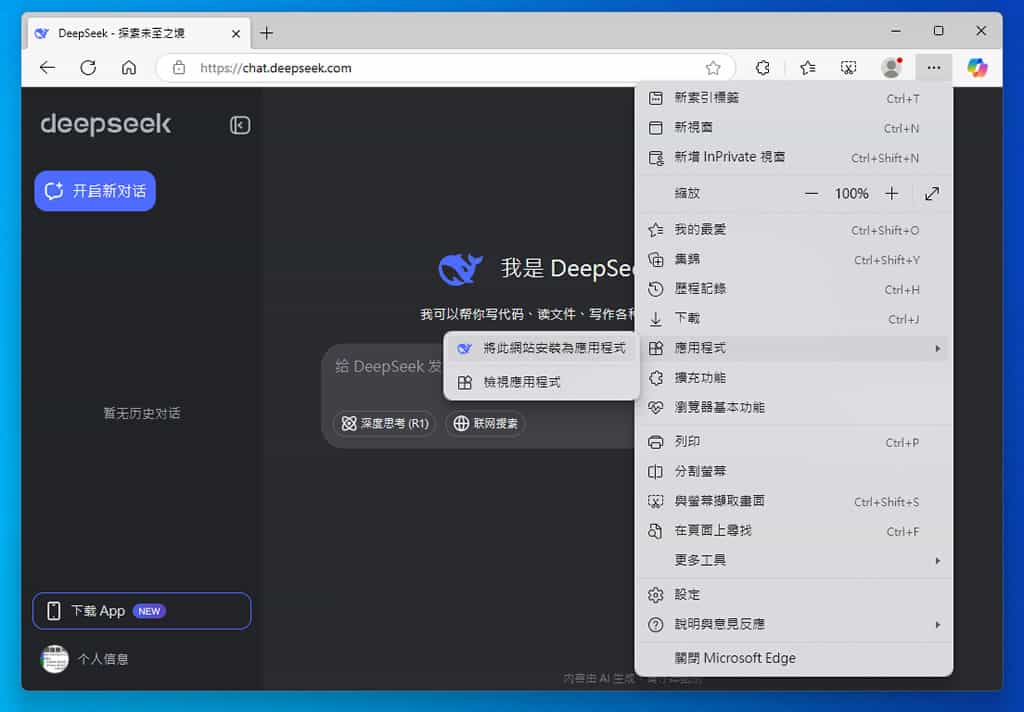The width and height of the screenshot is (1024, 712).
Task: Enter full screen with the expand icon
Action: (932, 193)
